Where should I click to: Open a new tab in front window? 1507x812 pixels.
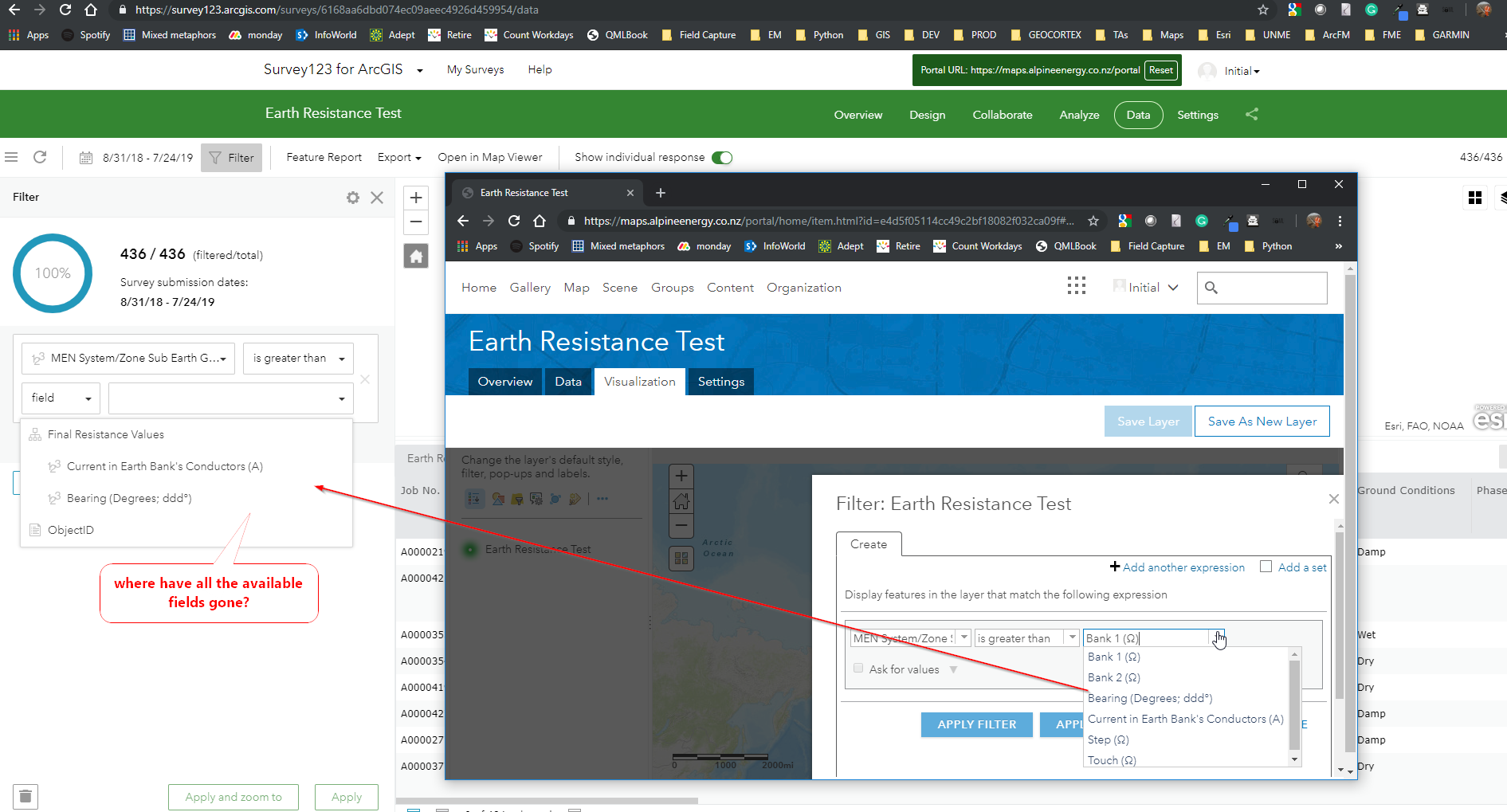(661, 193)
